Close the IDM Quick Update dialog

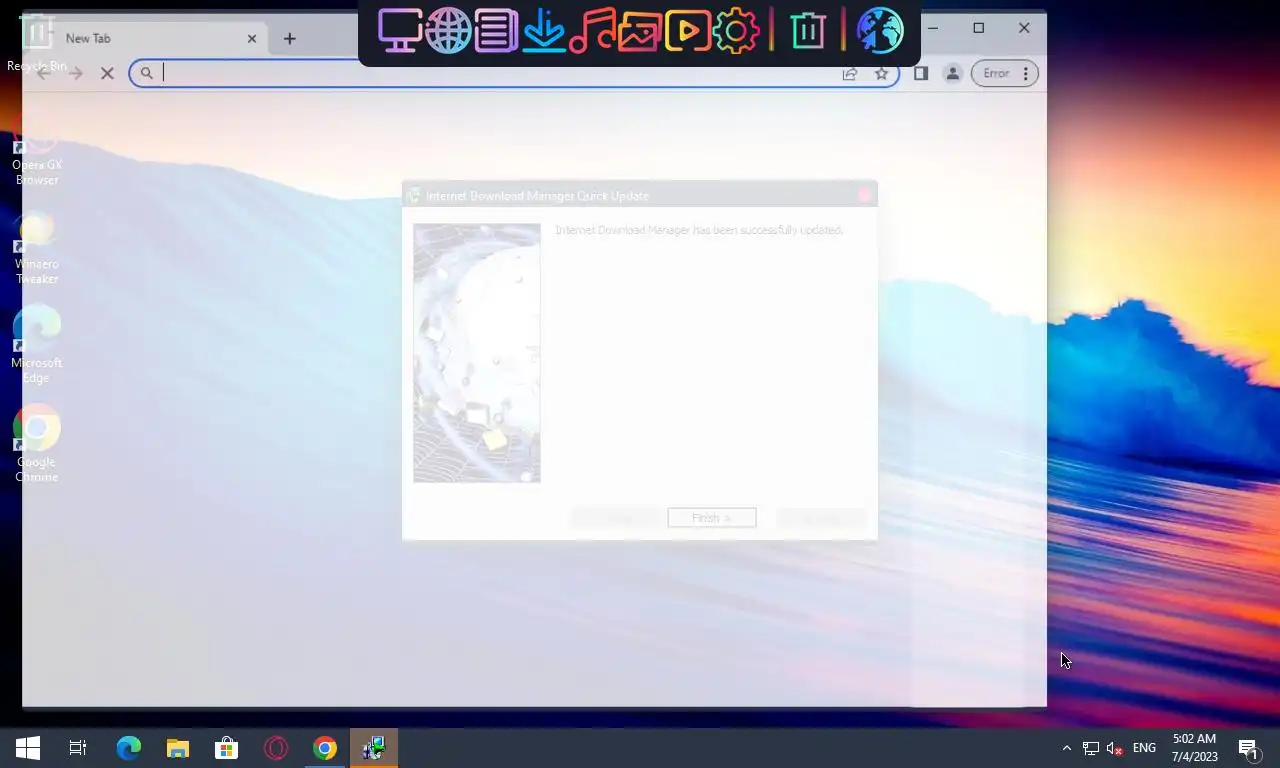(865, 195)
